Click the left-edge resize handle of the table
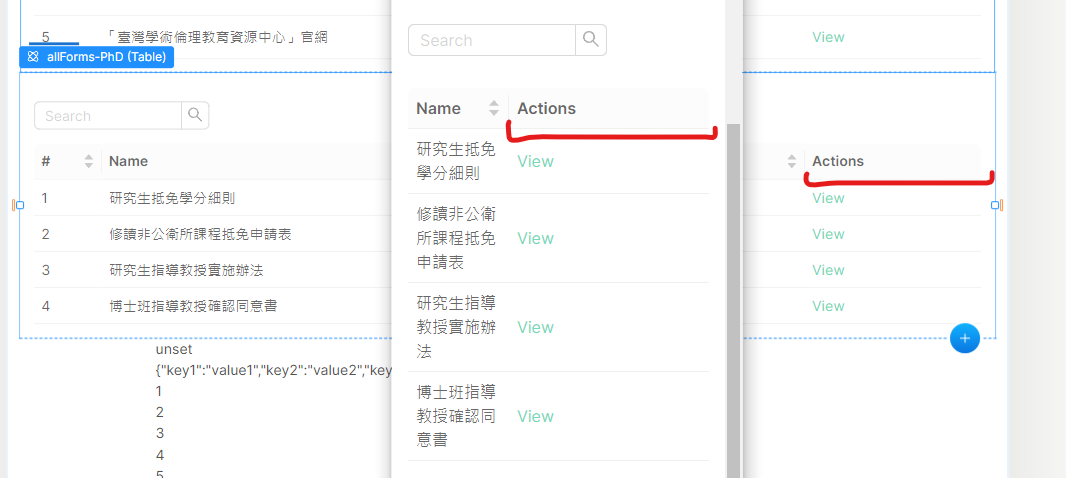Image resolution: width=1066 pixels, height=478 pixels. click(20, 205)
